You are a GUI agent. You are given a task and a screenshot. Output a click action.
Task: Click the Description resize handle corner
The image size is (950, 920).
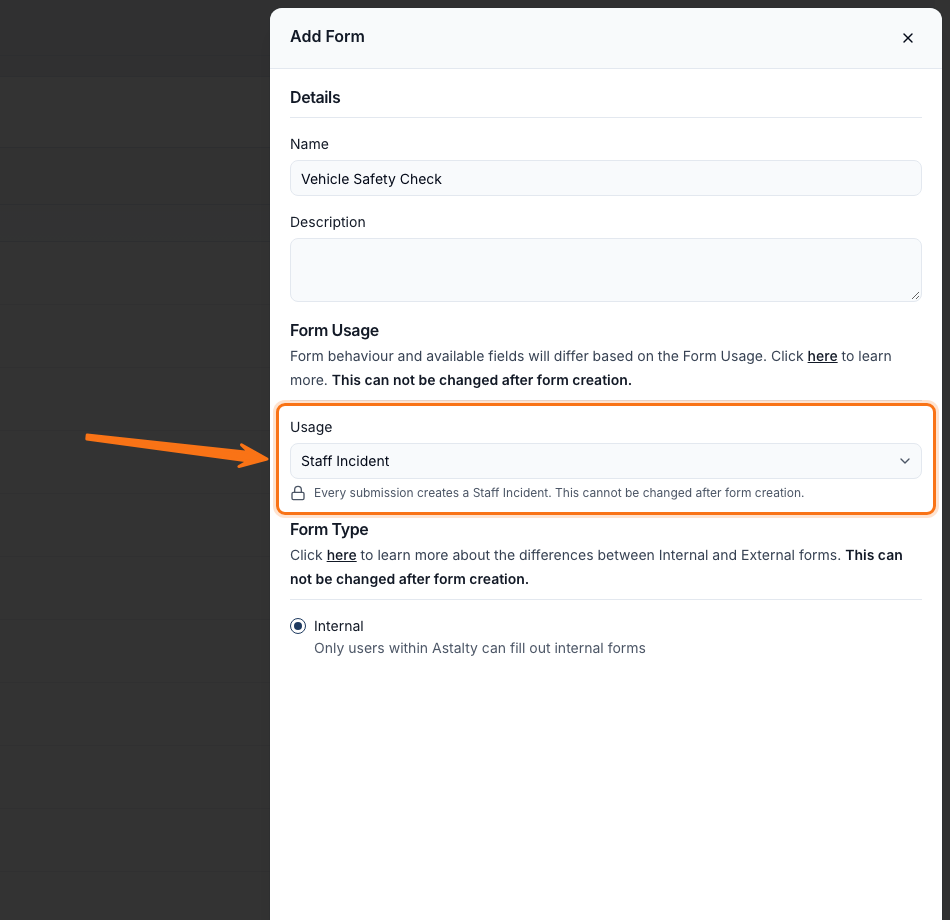coord(915,295)
